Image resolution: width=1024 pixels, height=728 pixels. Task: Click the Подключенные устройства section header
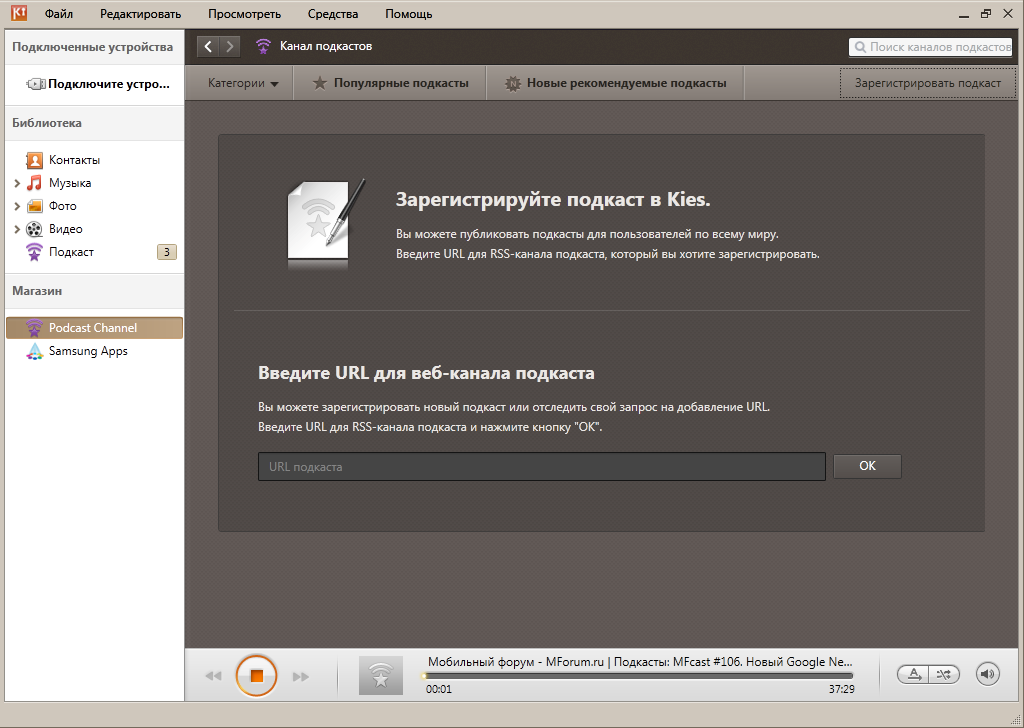coord(93,47)
